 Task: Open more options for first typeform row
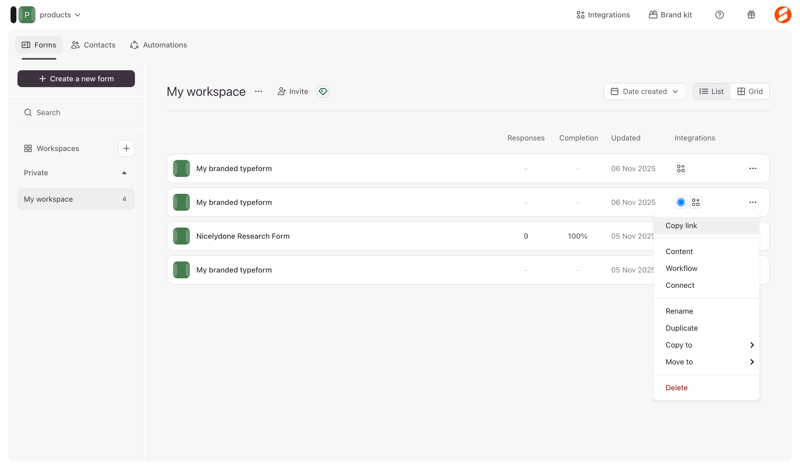753,168
